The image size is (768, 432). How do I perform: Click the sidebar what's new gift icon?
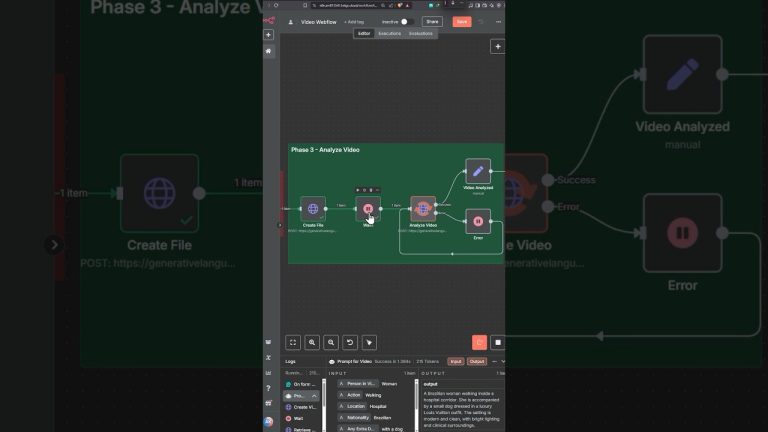268,403
